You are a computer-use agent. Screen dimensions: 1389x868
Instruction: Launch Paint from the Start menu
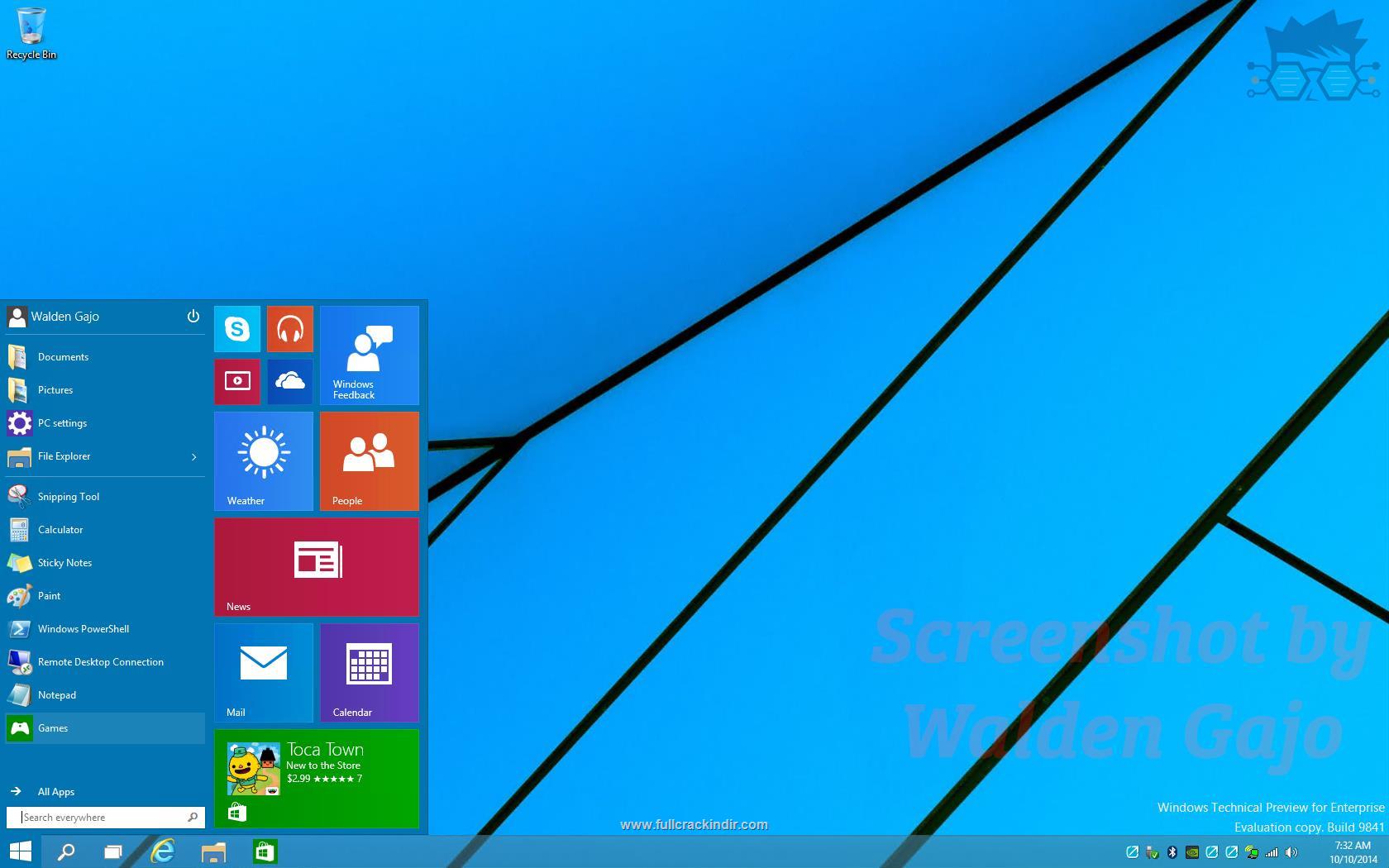pyautogui.click(x=105, y=596)
